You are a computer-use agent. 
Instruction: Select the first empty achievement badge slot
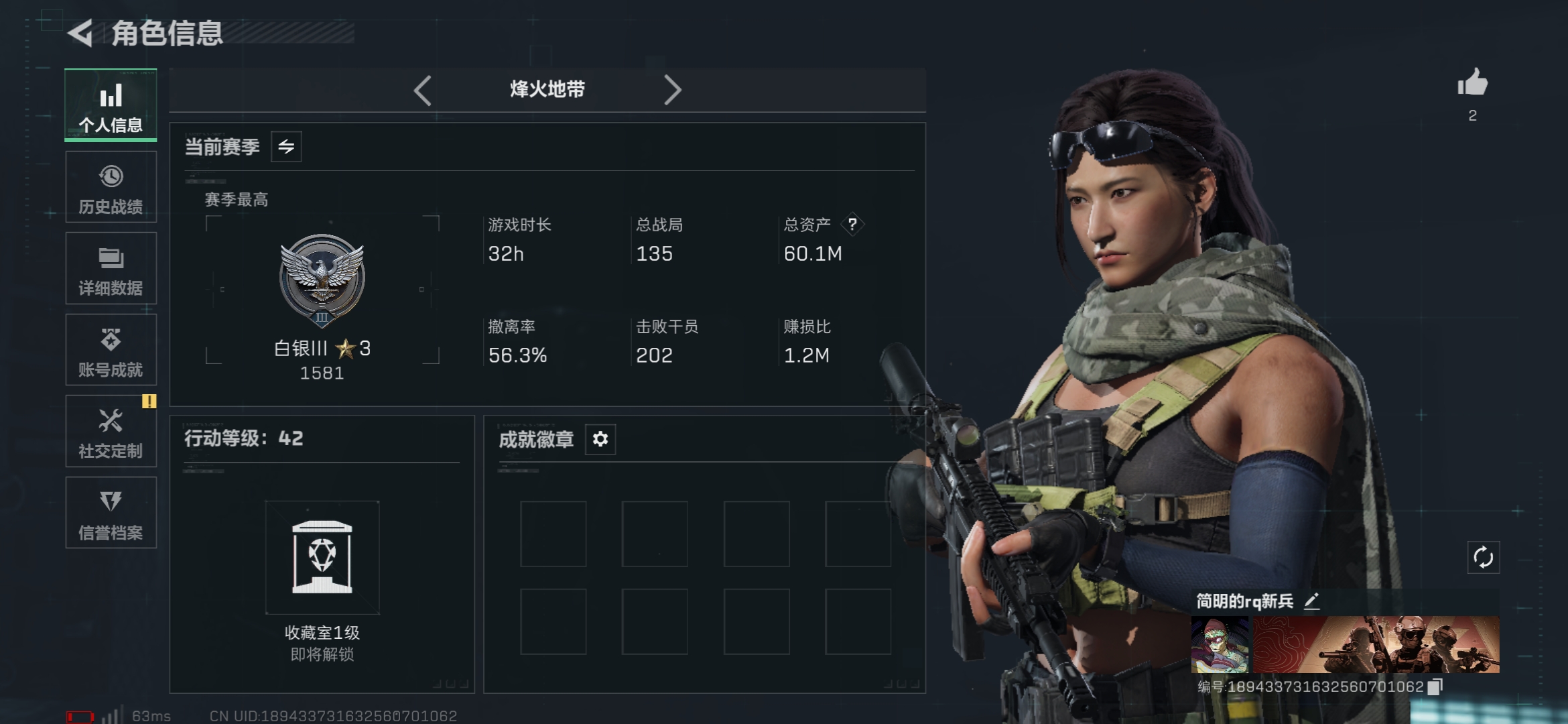point(553,534)
